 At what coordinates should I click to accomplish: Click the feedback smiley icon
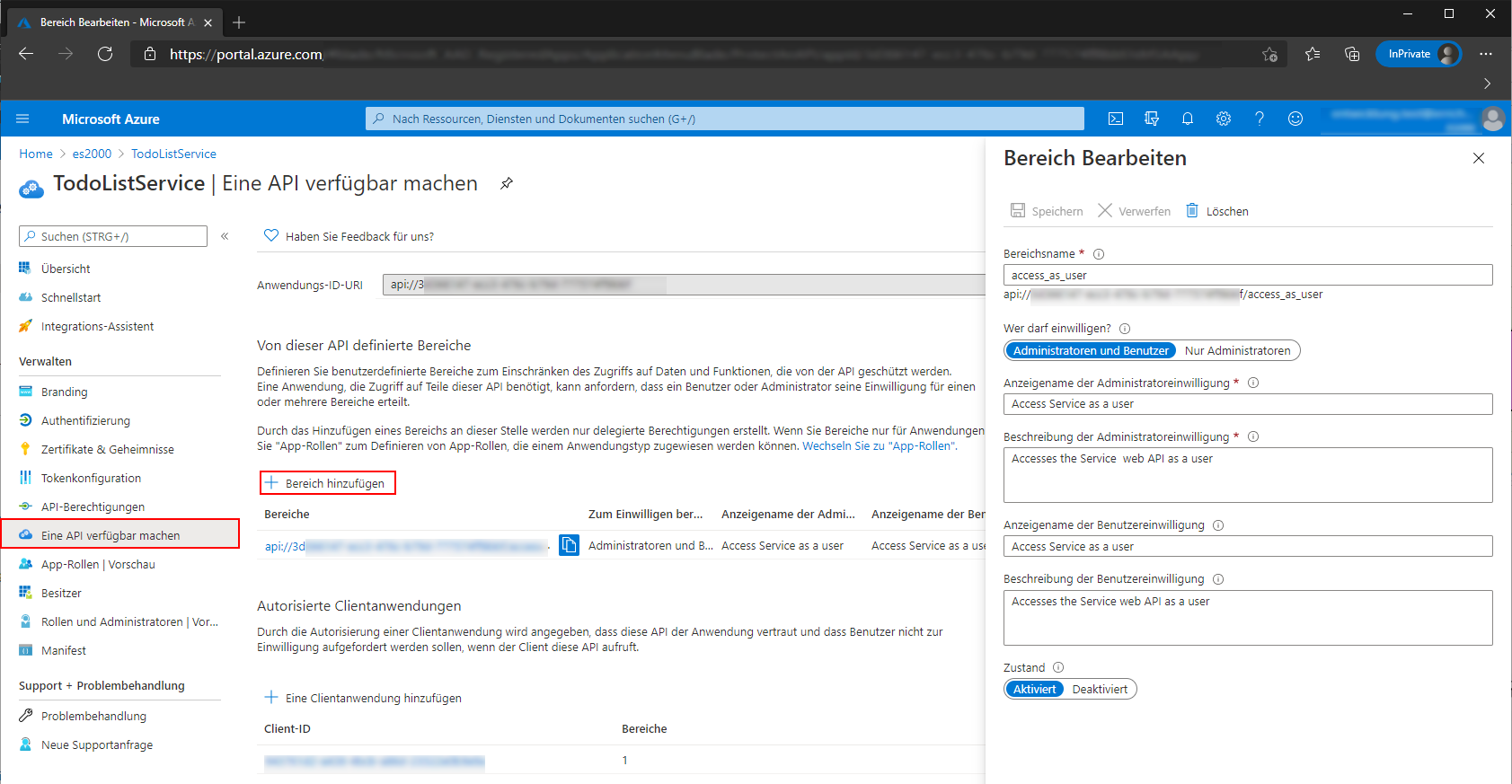point(1295,119)
